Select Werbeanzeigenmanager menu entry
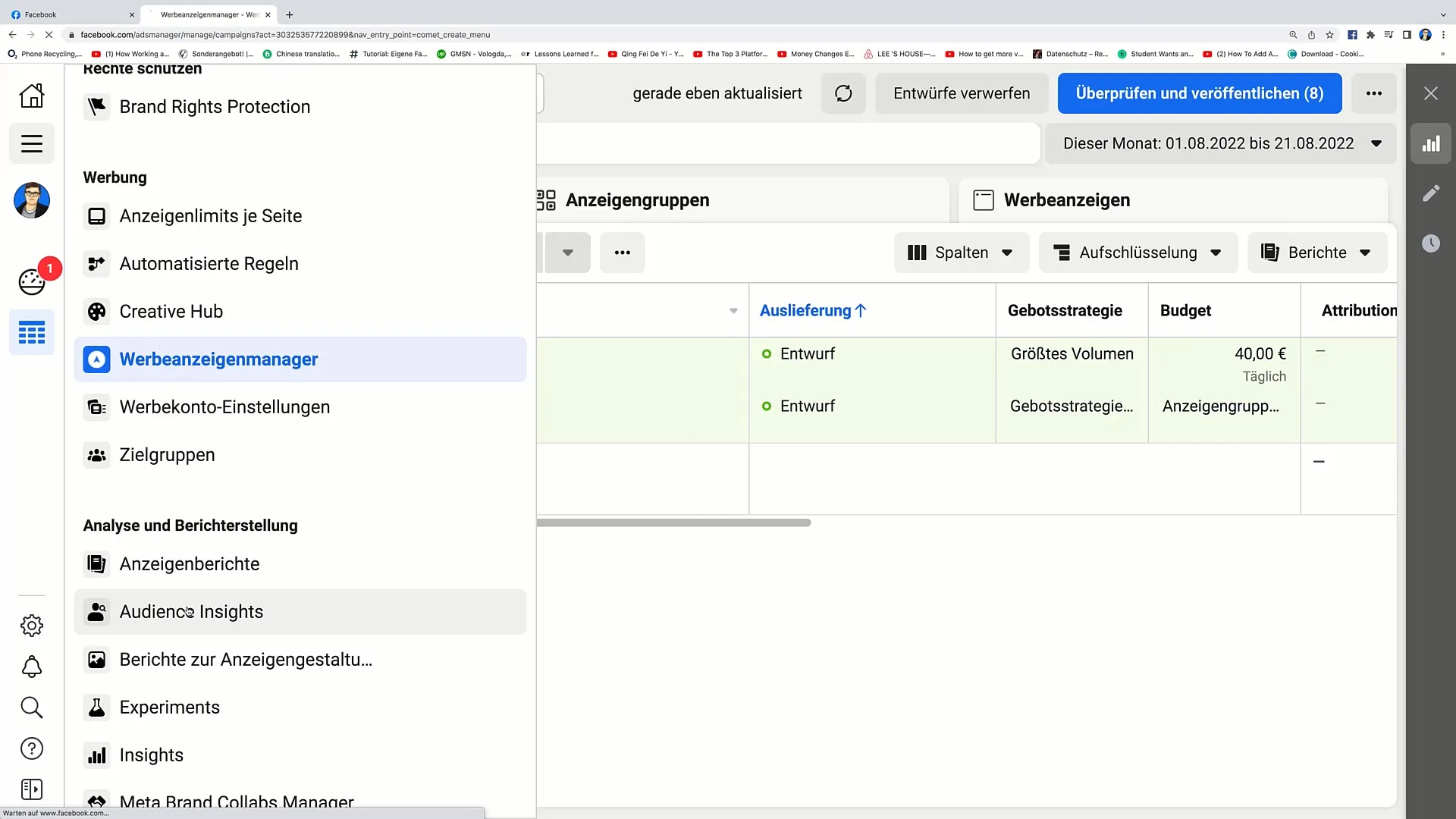The image size is (1456, 819). coord(300,359)
